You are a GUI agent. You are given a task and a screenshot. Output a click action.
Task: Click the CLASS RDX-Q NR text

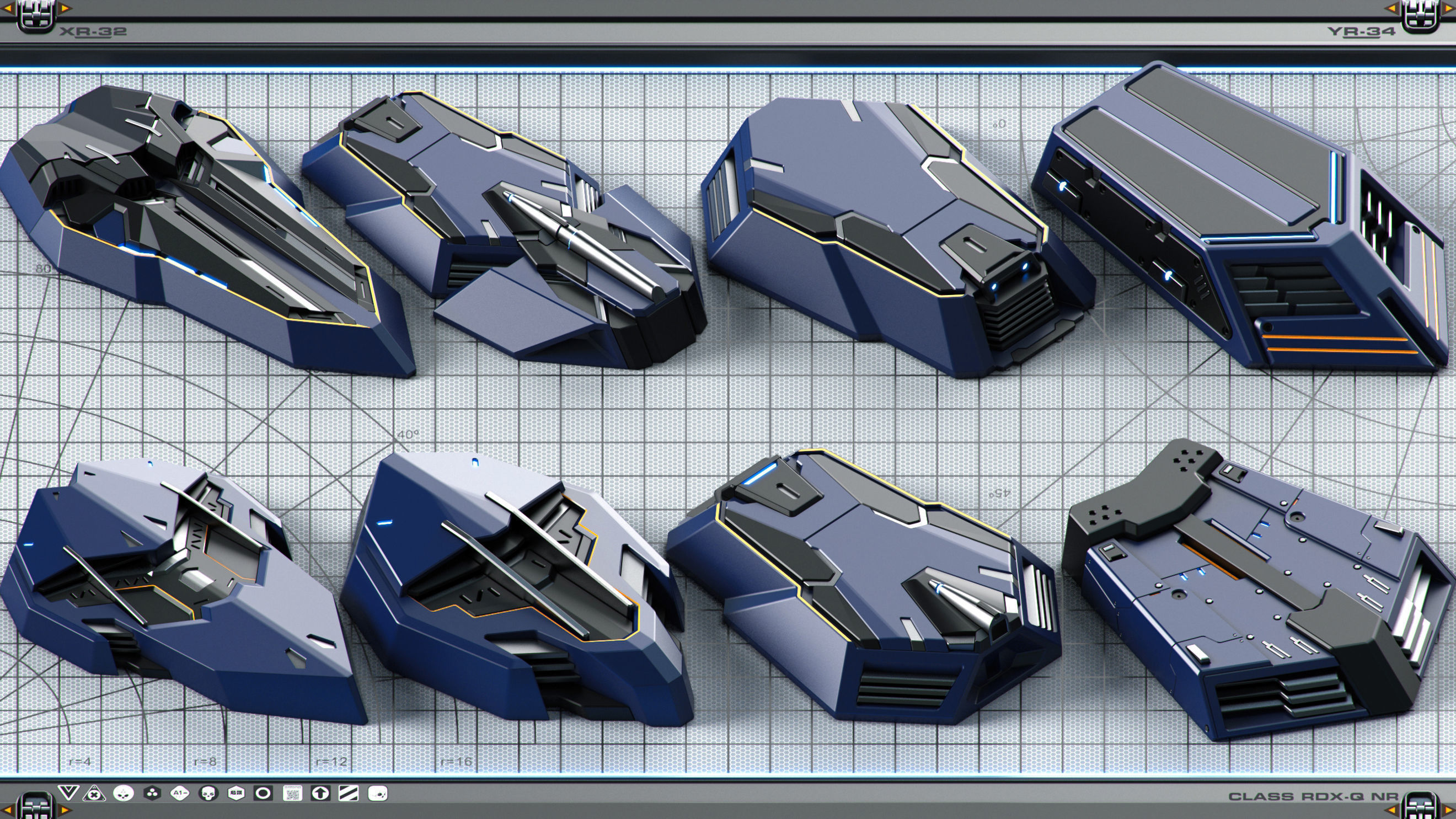(x=1313, y=796)
